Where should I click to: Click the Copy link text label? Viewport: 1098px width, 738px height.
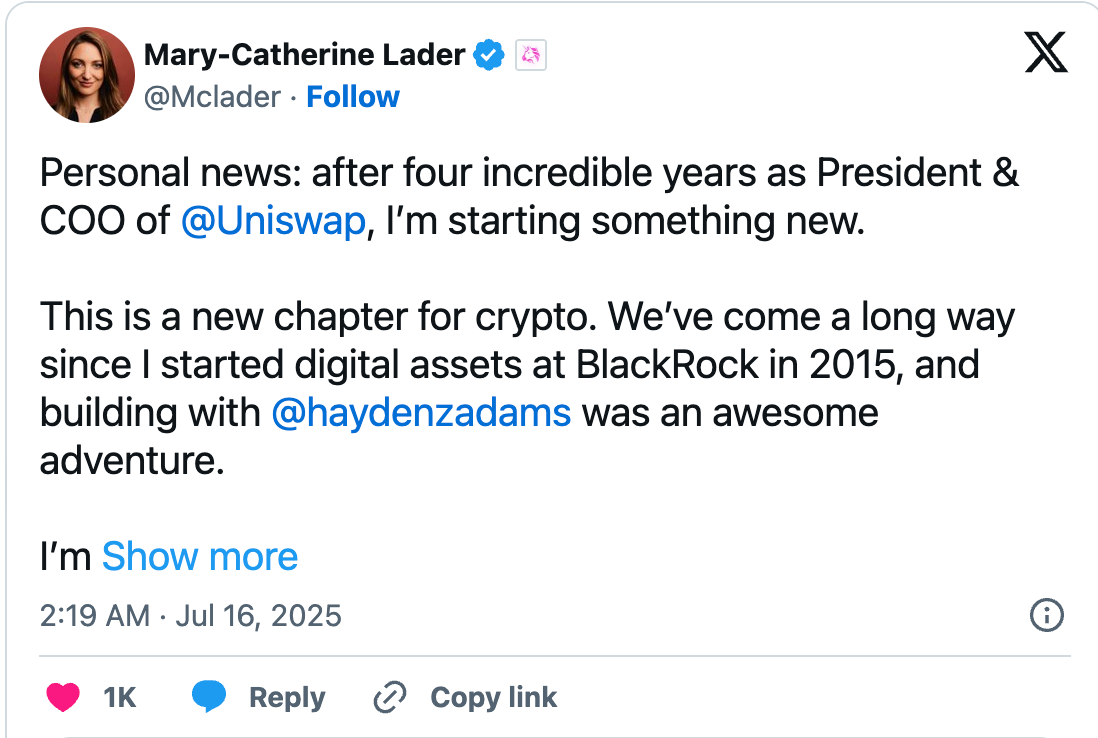(x=493, y=697)
